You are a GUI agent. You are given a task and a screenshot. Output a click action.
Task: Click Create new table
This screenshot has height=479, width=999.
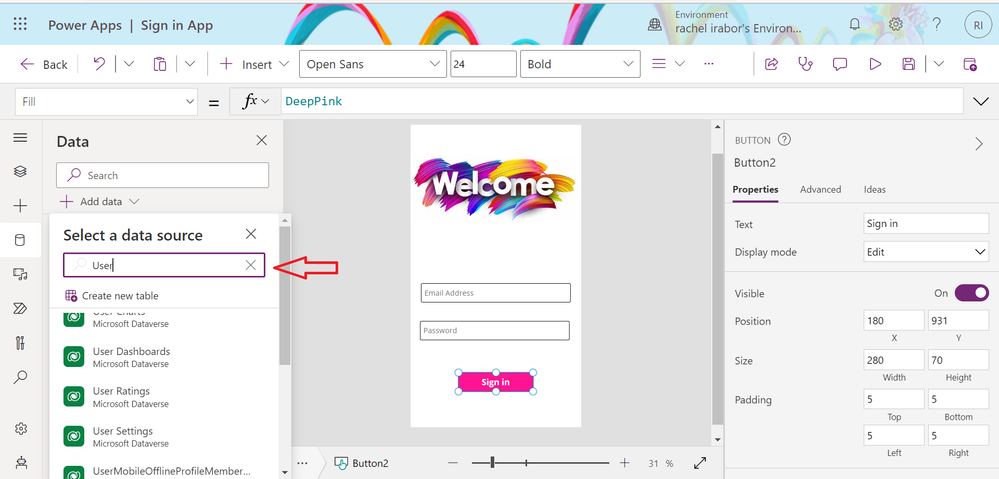(x=111, y=296)
